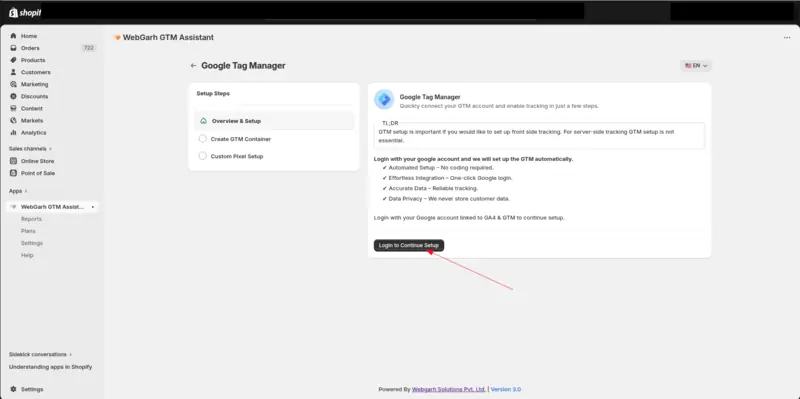The width and height of the screenshot is (800, 399).
Task: Open the Content icon in the sidebar
Action: [14, 109]
